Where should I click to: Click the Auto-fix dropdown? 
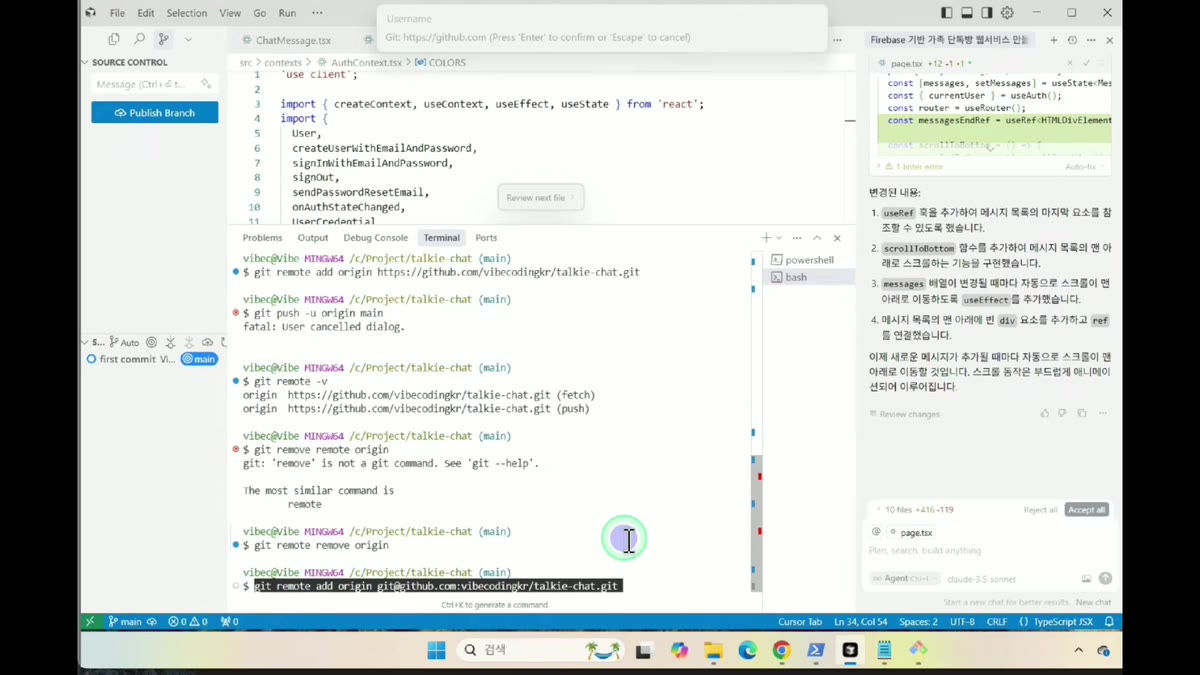(1084, 167)
